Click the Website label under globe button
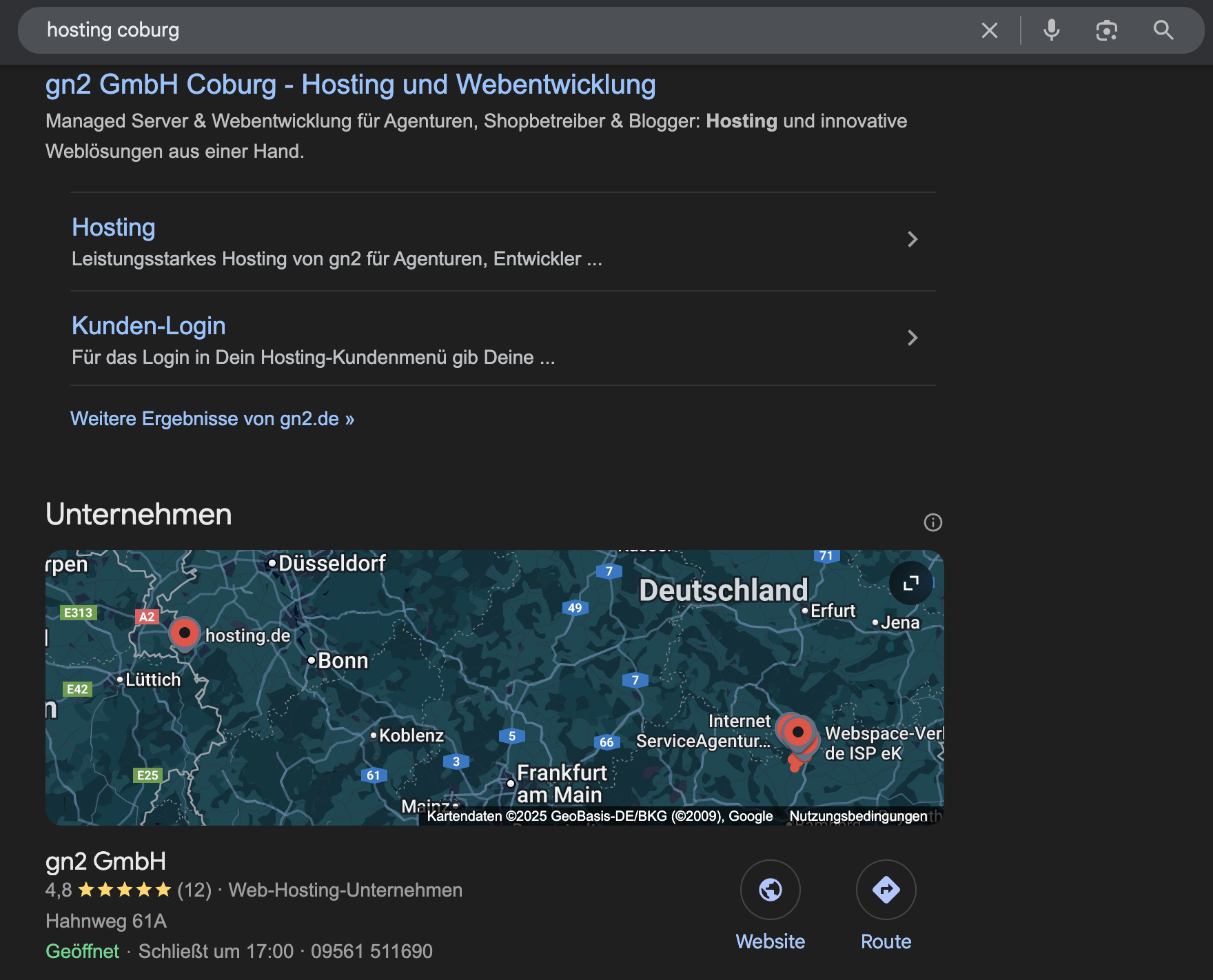The height and width of the screenshot is (980, 1213). (x=770, y=941)
